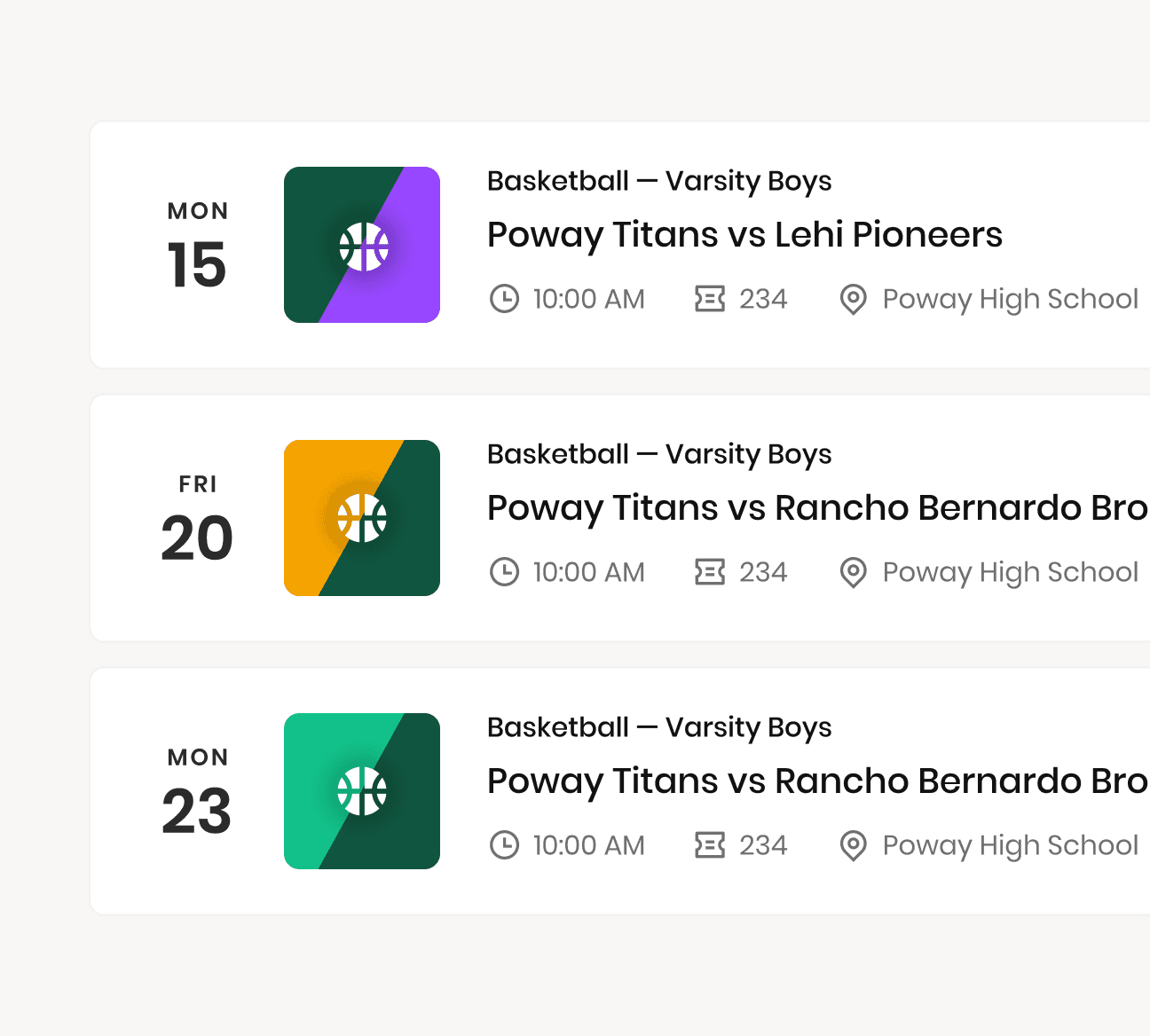
Task: Open the teal and dark green basketball thumbnail
Action: point(362,791)
